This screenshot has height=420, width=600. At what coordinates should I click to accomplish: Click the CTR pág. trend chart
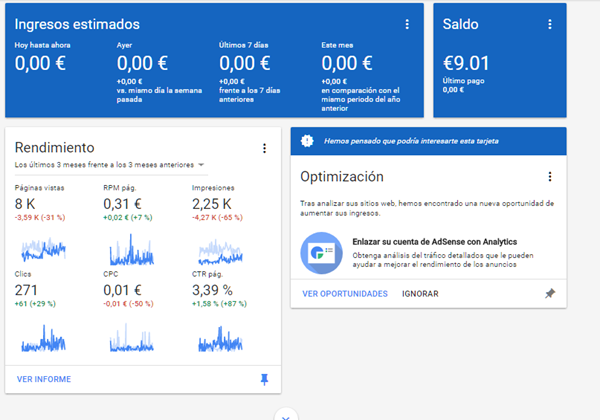[220, 336]
